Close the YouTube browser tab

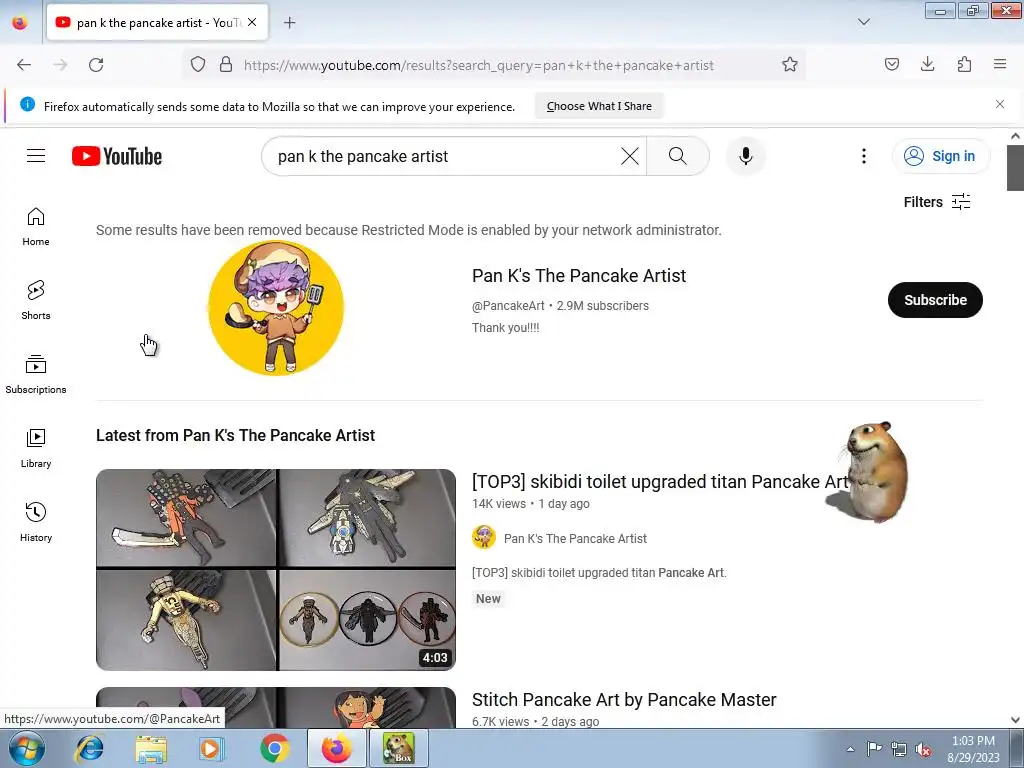click(252, 22)
